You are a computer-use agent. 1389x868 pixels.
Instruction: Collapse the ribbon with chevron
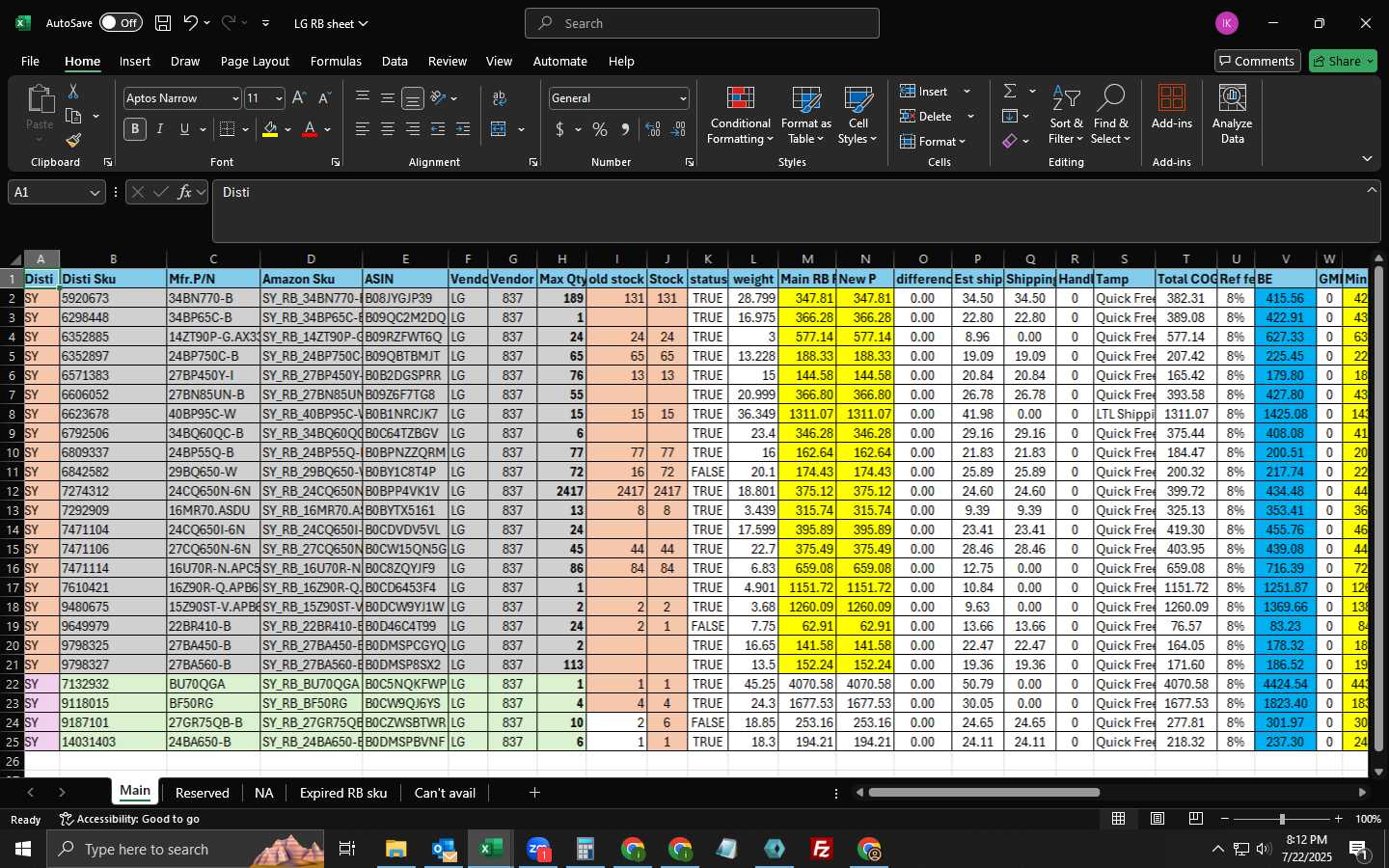[1367, 158]
